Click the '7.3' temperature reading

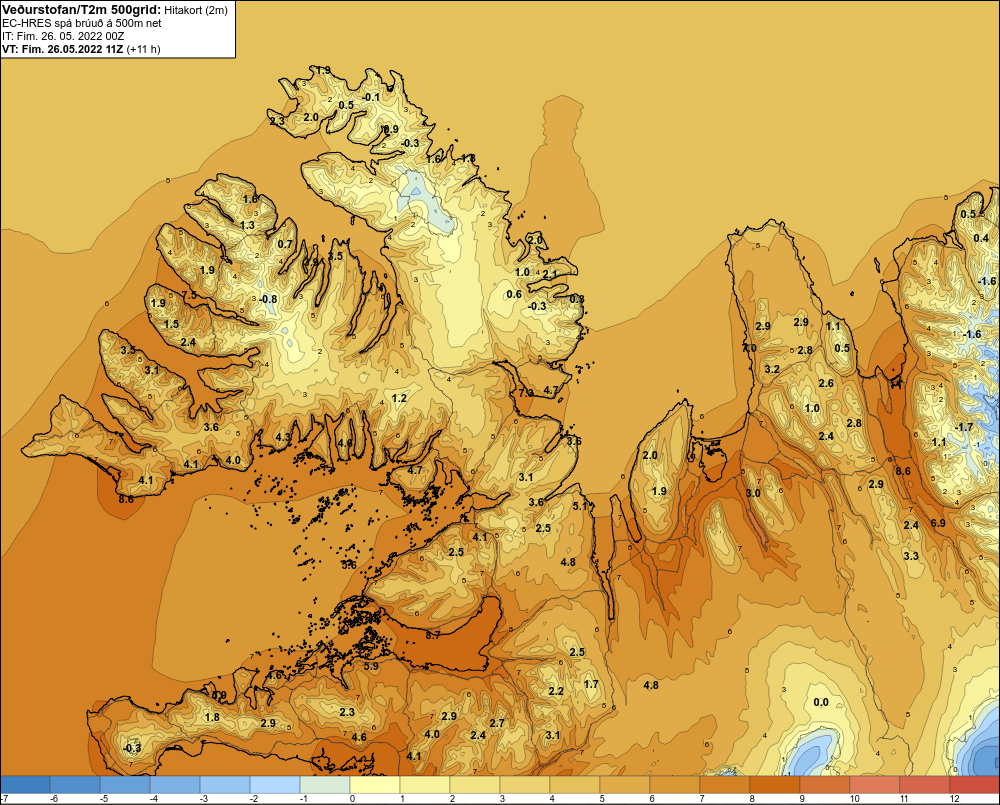tap(526, 393)
